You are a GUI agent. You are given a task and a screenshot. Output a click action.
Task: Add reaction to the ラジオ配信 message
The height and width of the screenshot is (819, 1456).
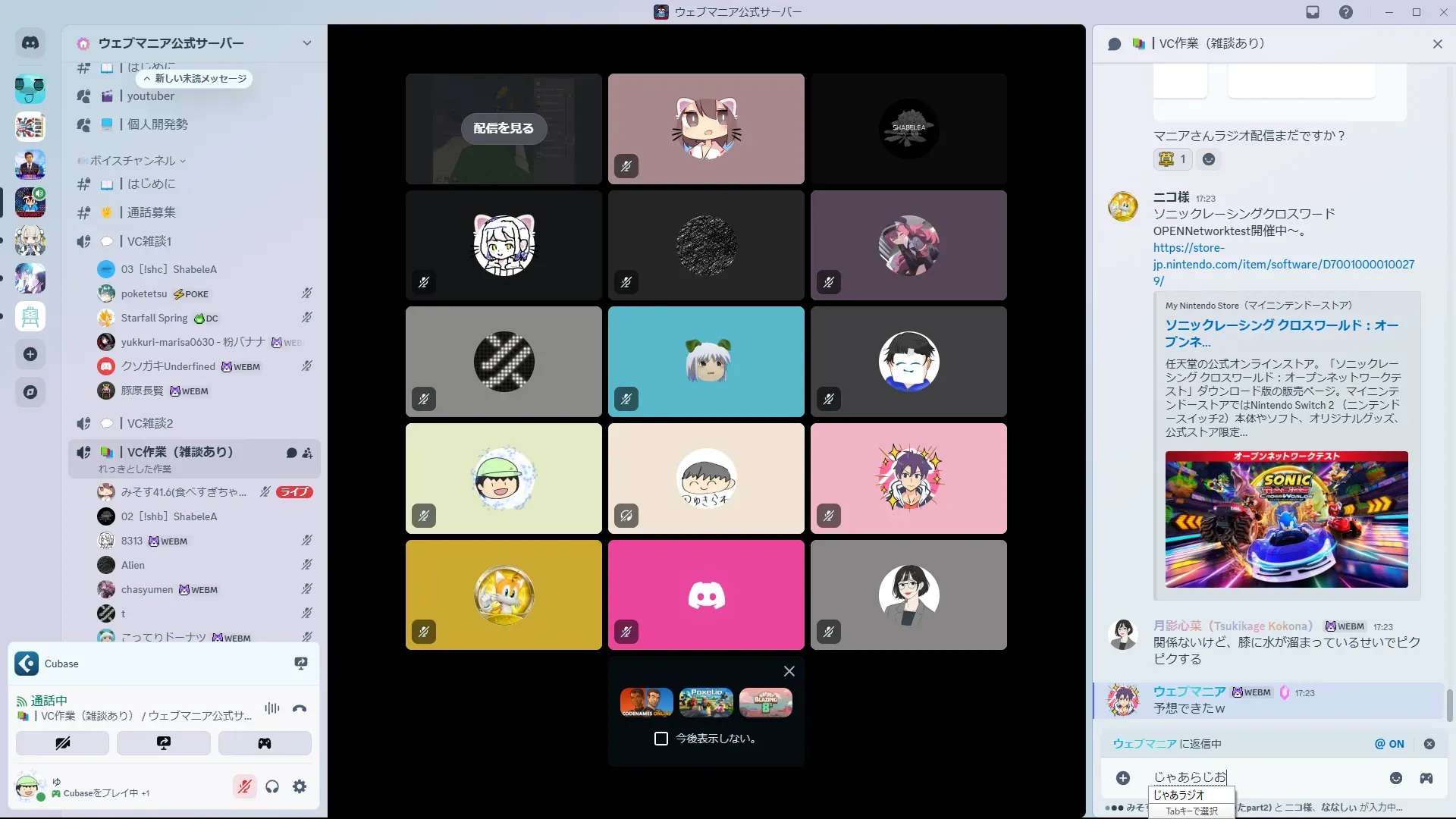(1209, 159)
